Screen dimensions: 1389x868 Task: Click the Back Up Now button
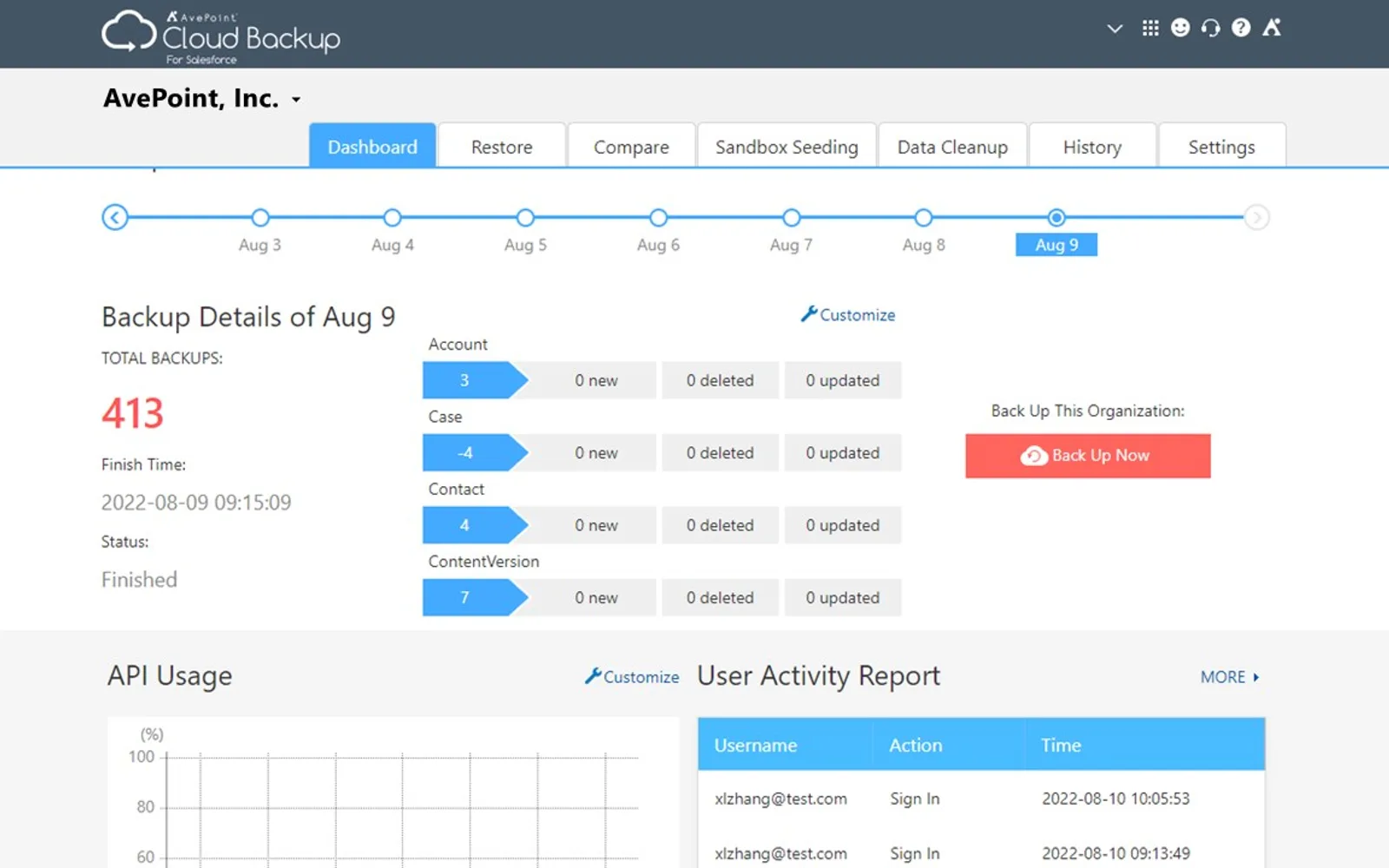(x=1088, y=456)
